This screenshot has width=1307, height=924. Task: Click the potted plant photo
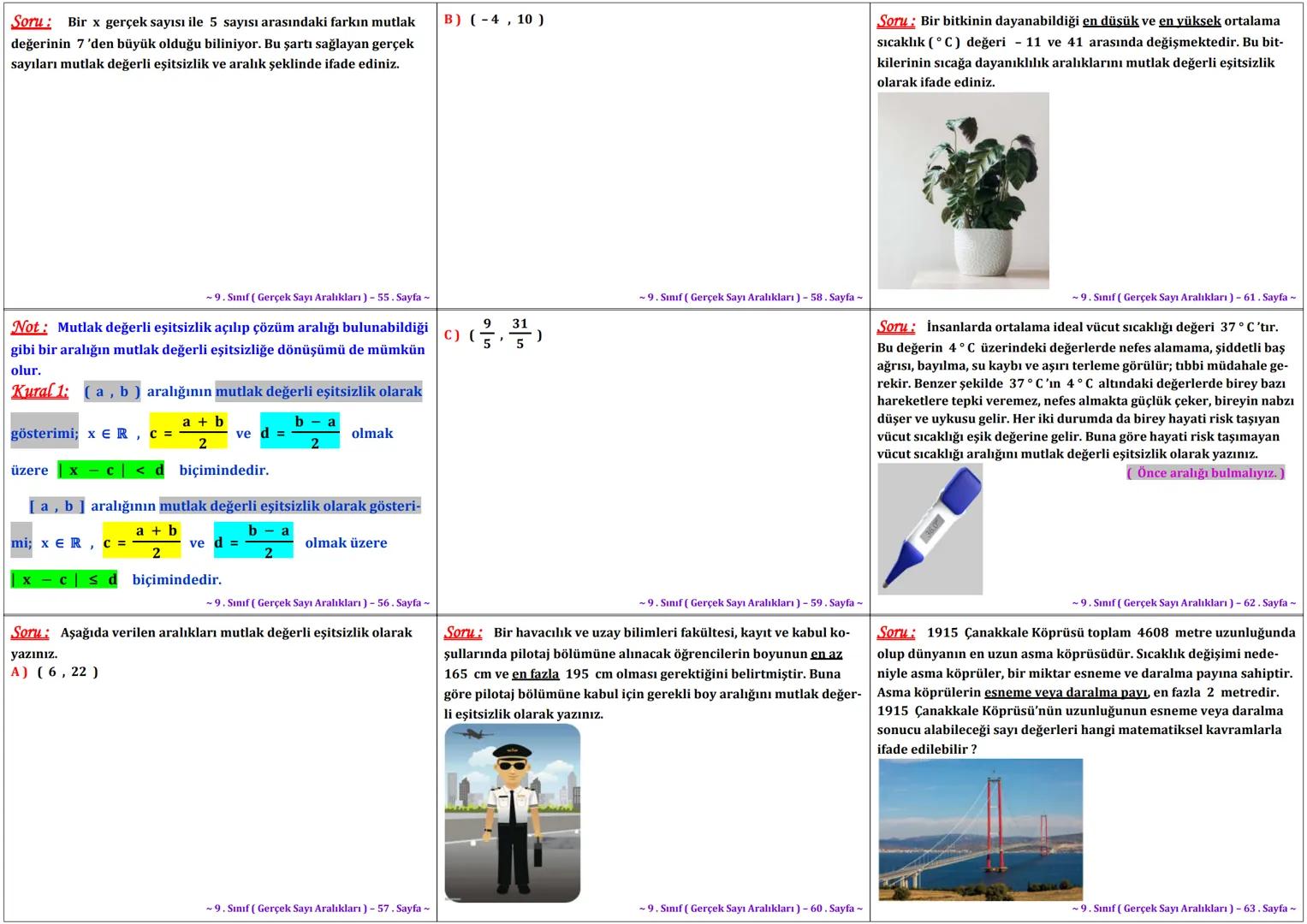tap(963, 190)
